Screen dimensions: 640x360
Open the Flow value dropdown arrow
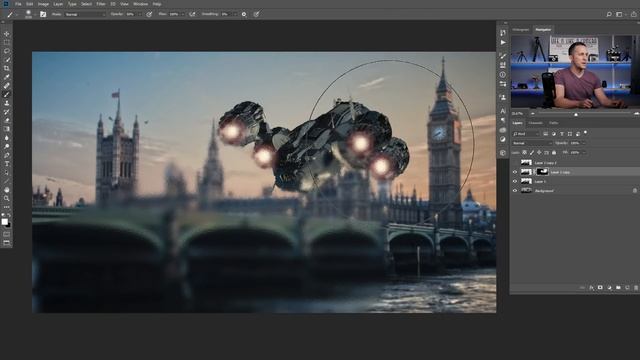coord(182,14)
